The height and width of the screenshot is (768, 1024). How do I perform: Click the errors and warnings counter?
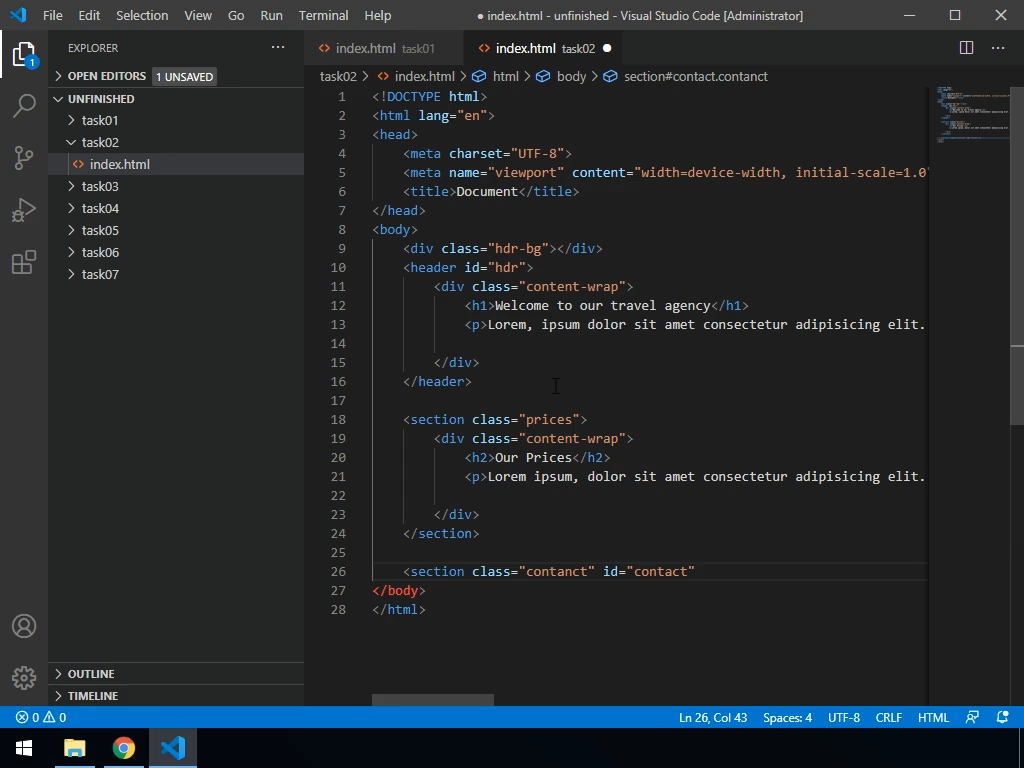tap(41, 717)
